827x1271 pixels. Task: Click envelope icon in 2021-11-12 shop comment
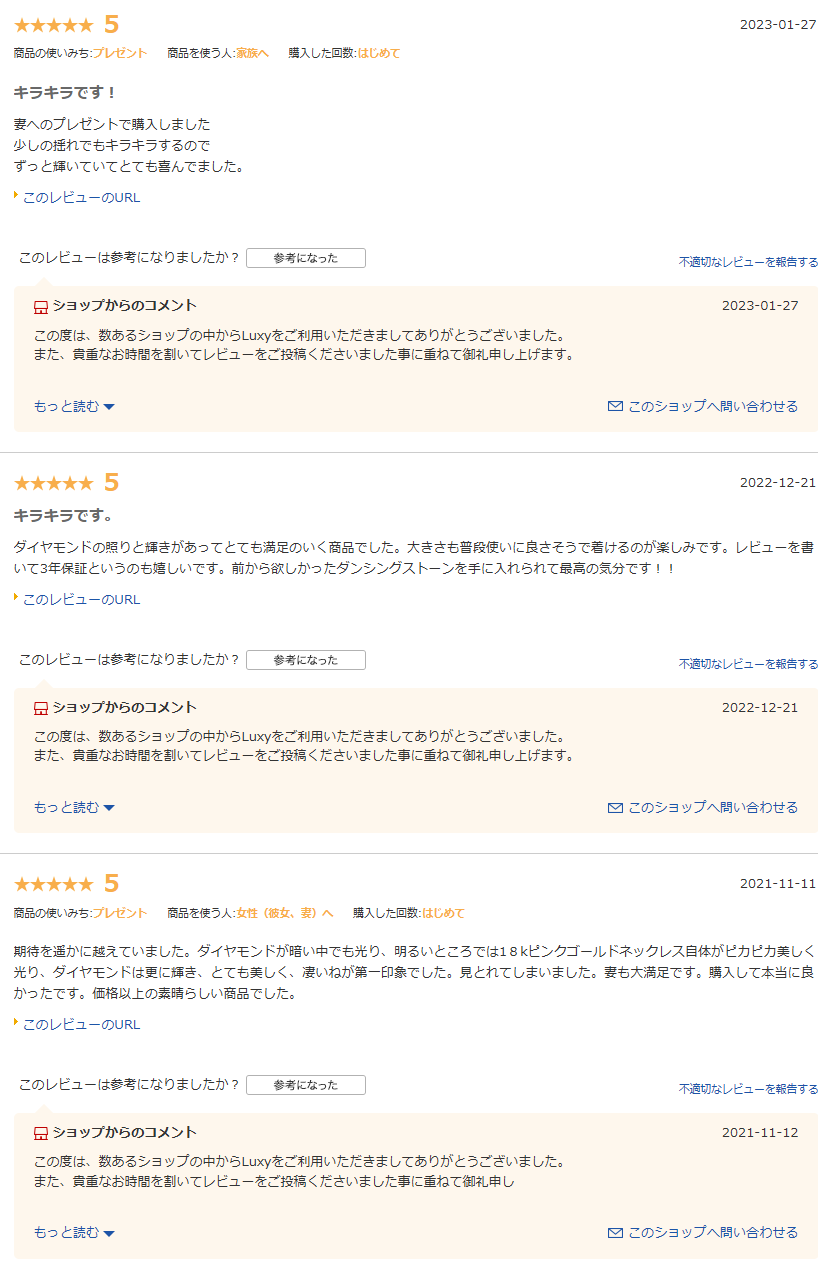[x=615, y=1232]
